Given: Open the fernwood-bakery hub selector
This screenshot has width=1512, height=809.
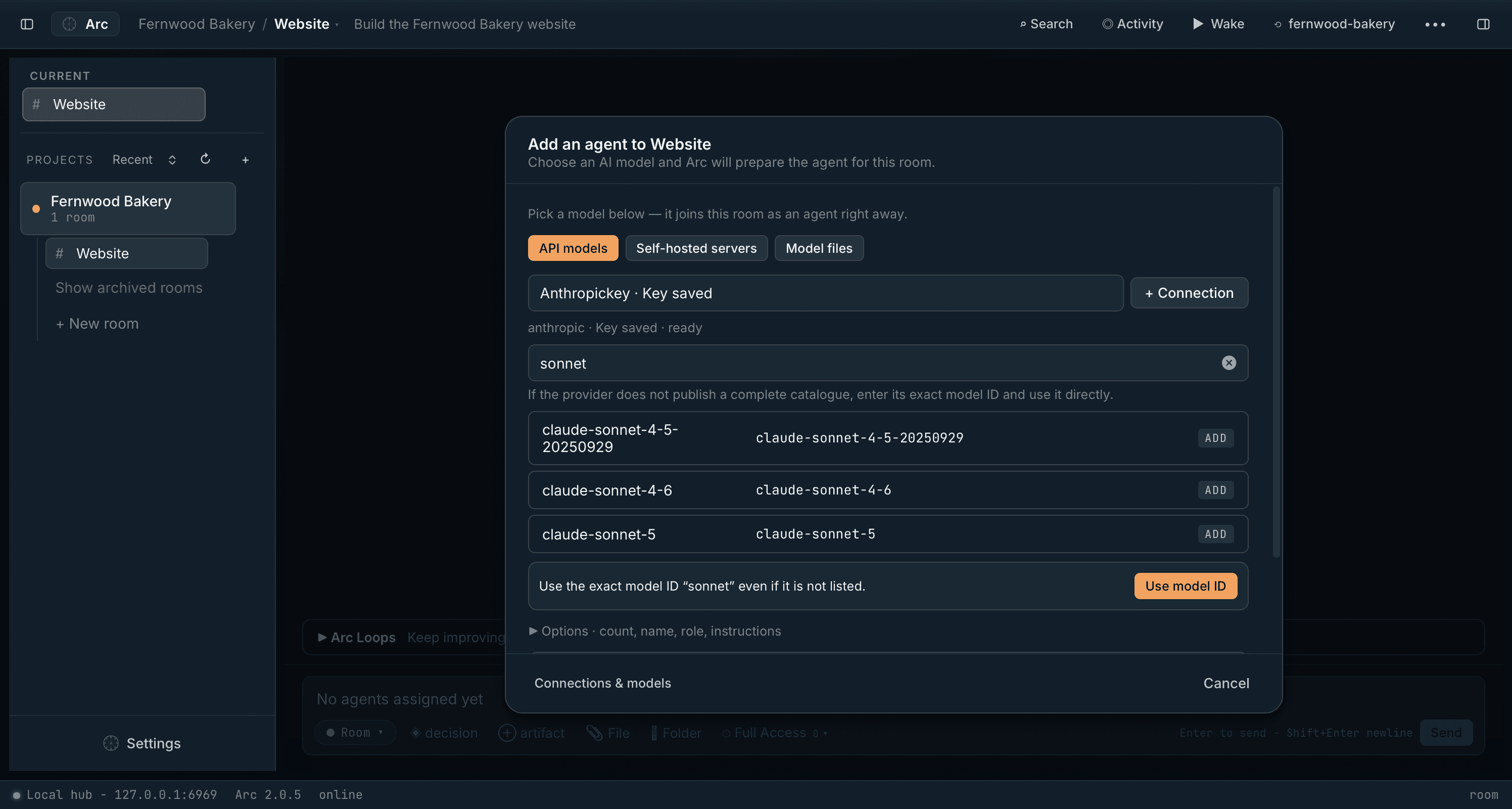Looking at the screenshot, I should click(x=1334, y=24).
